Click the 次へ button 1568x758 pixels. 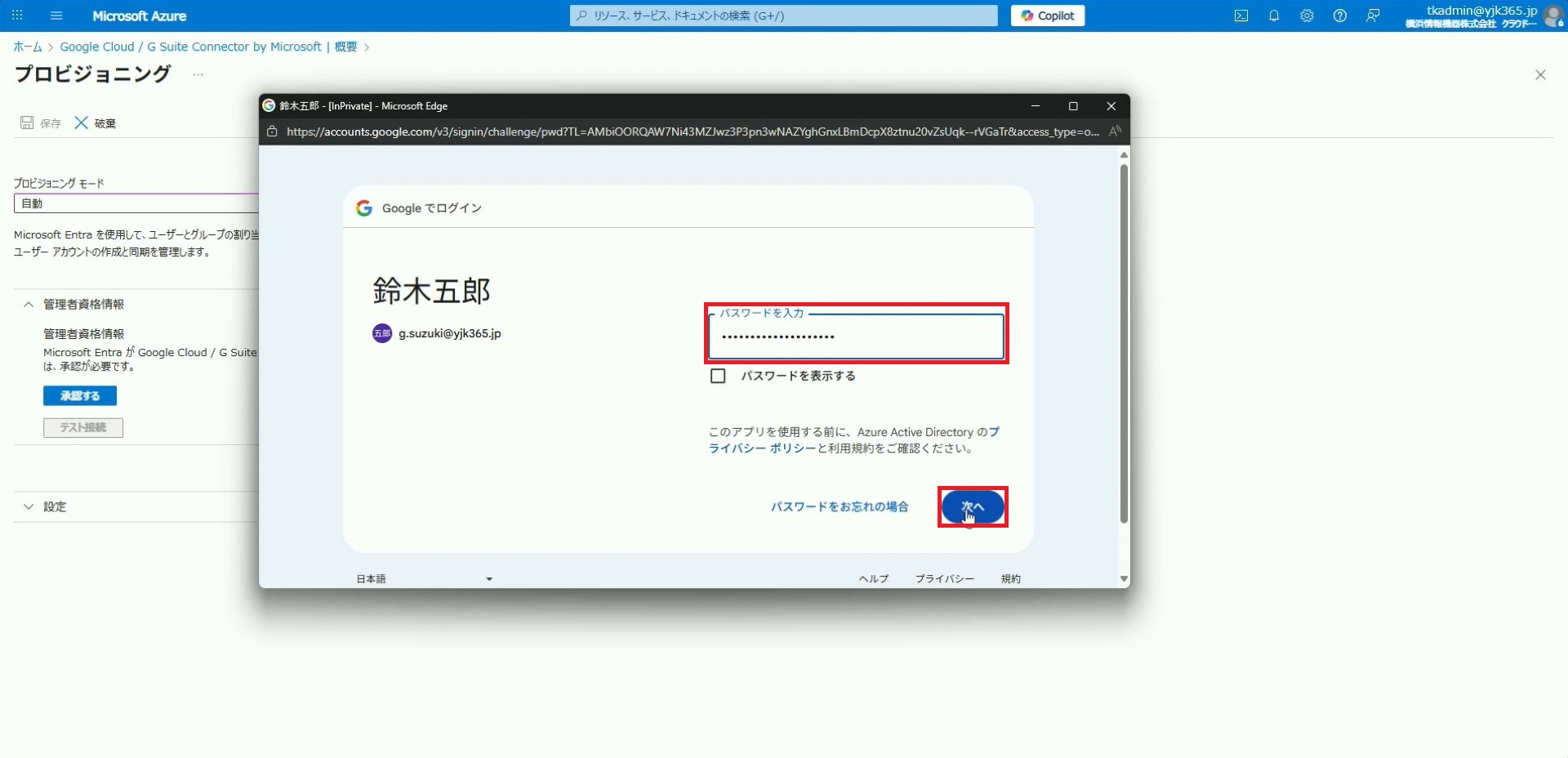[972, 506]
